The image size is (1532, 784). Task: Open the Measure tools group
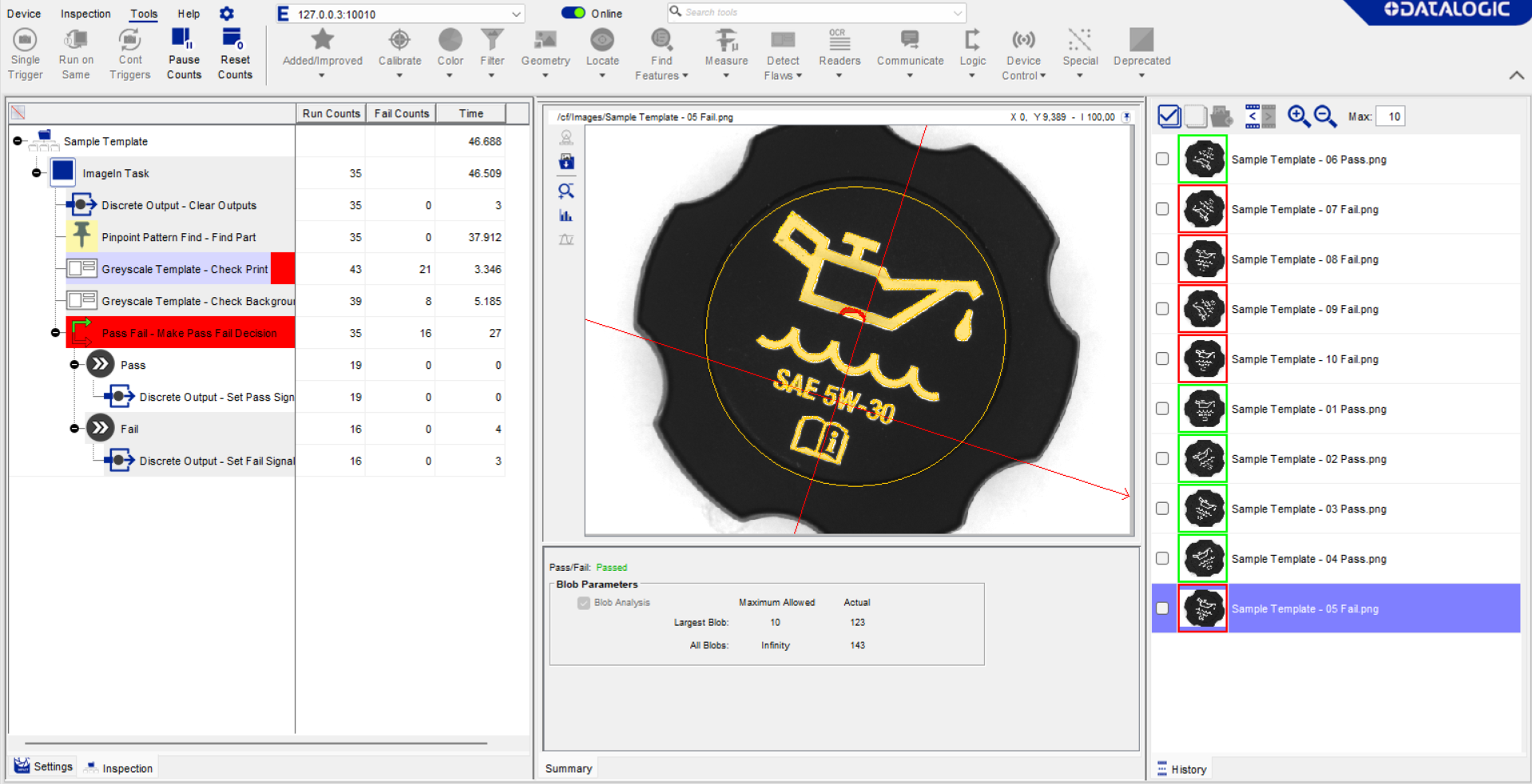coord(726,48)
